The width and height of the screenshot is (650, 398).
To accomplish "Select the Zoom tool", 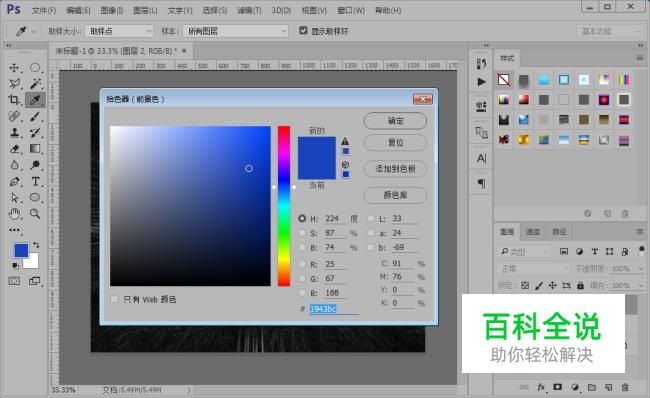I will [35, 214].
